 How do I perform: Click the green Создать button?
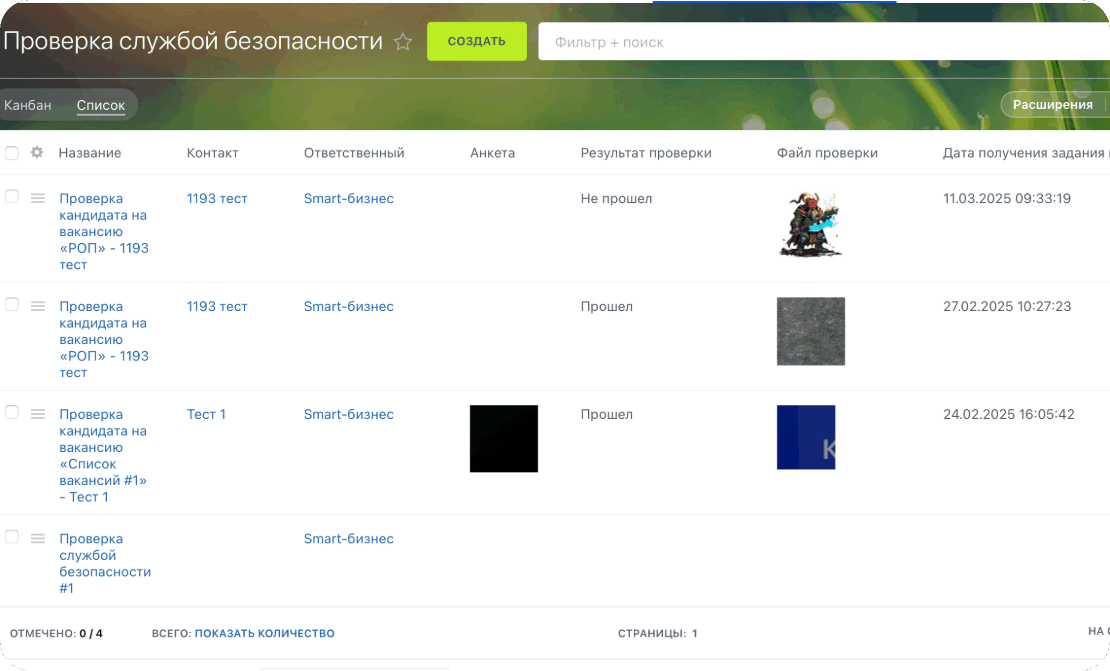coord(476,42)
